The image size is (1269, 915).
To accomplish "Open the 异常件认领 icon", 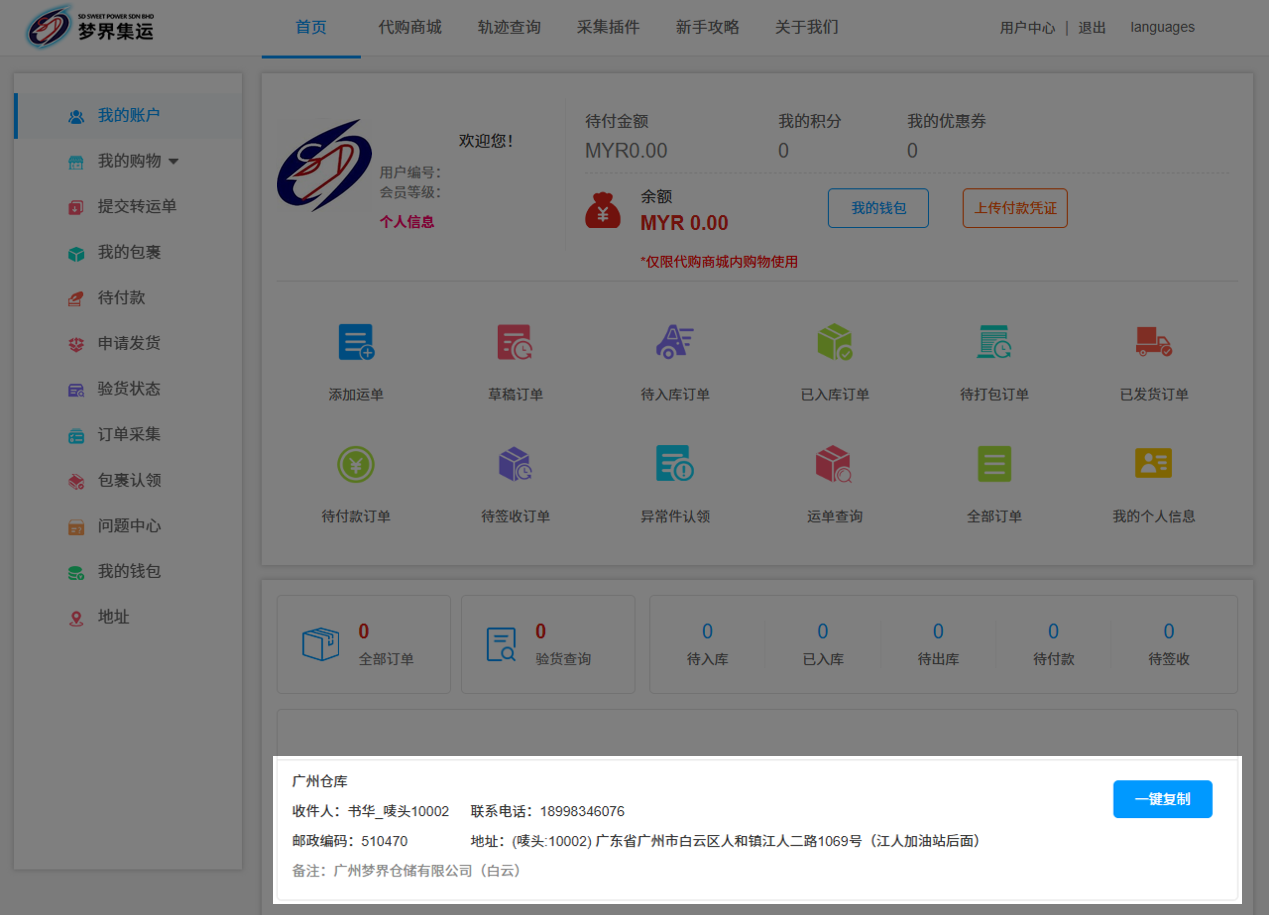I will [x=675, y=465].
